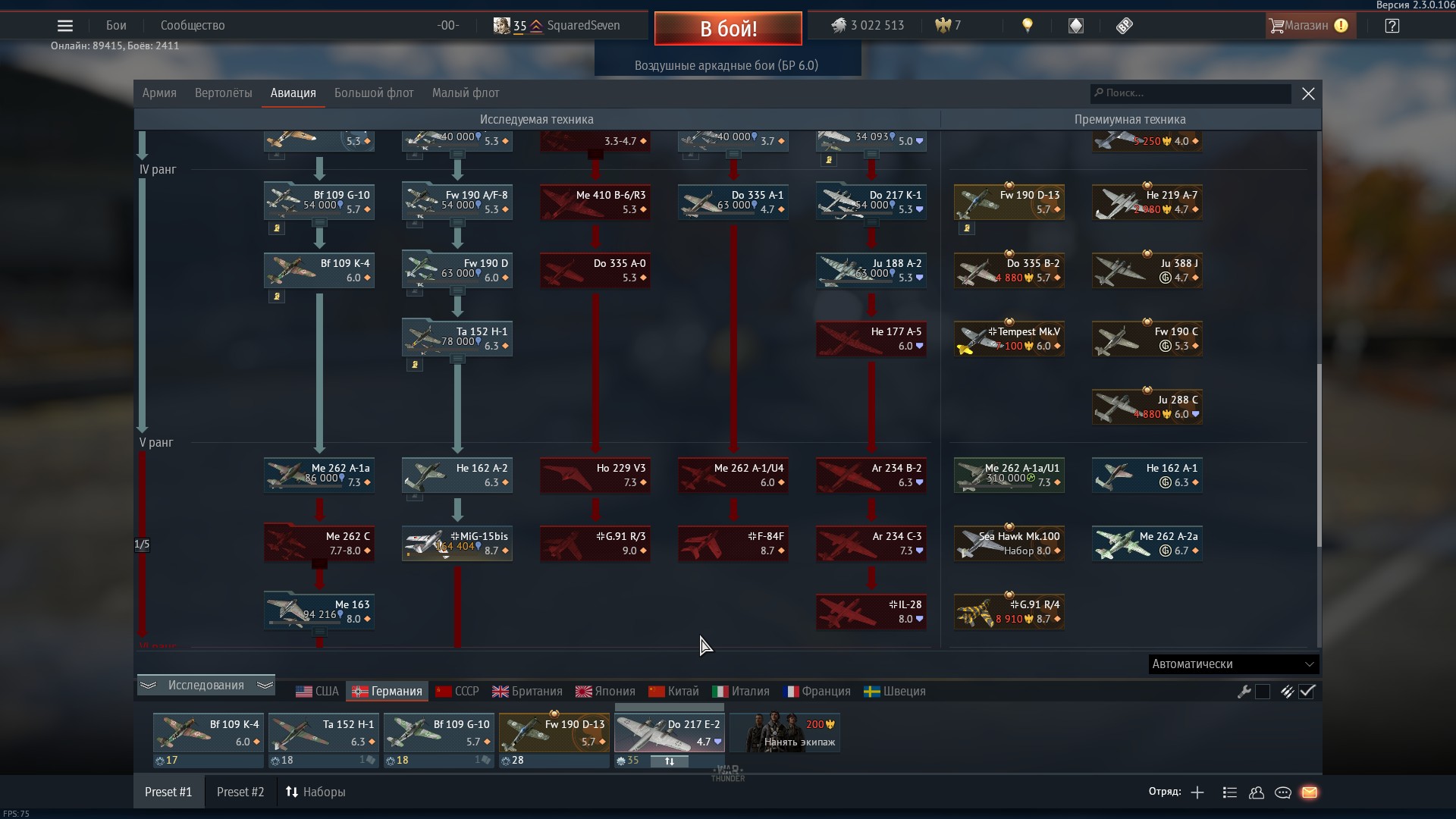Open the question mark help icon

point(1392,26)
